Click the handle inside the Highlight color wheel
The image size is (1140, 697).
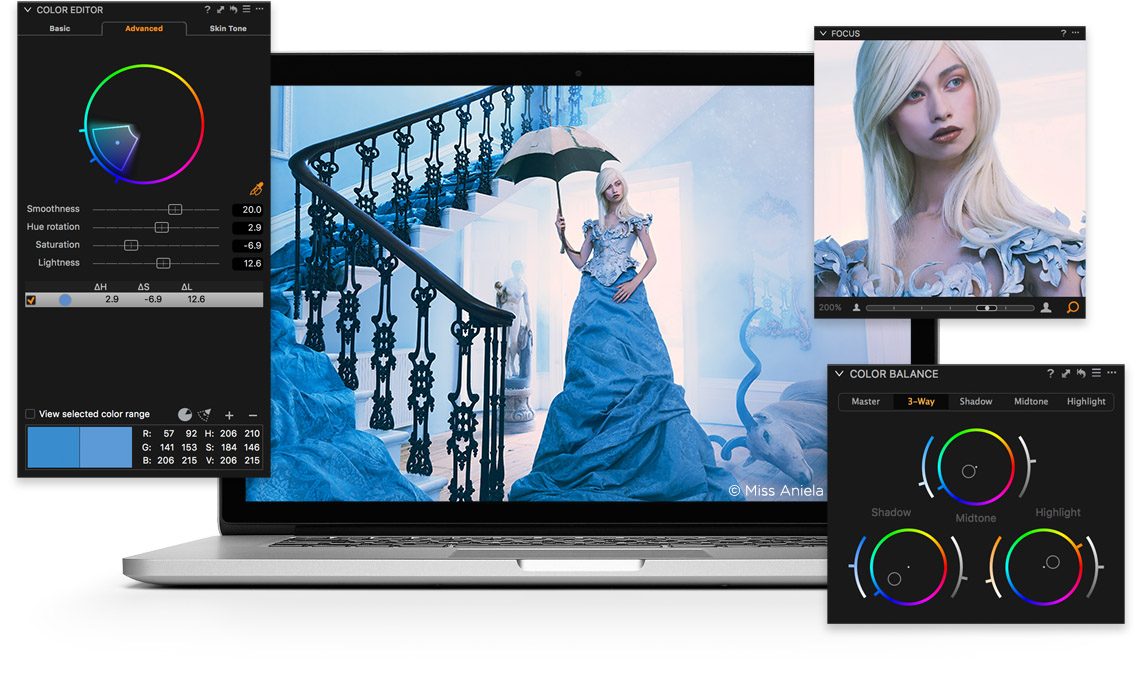coord(1052,562)
